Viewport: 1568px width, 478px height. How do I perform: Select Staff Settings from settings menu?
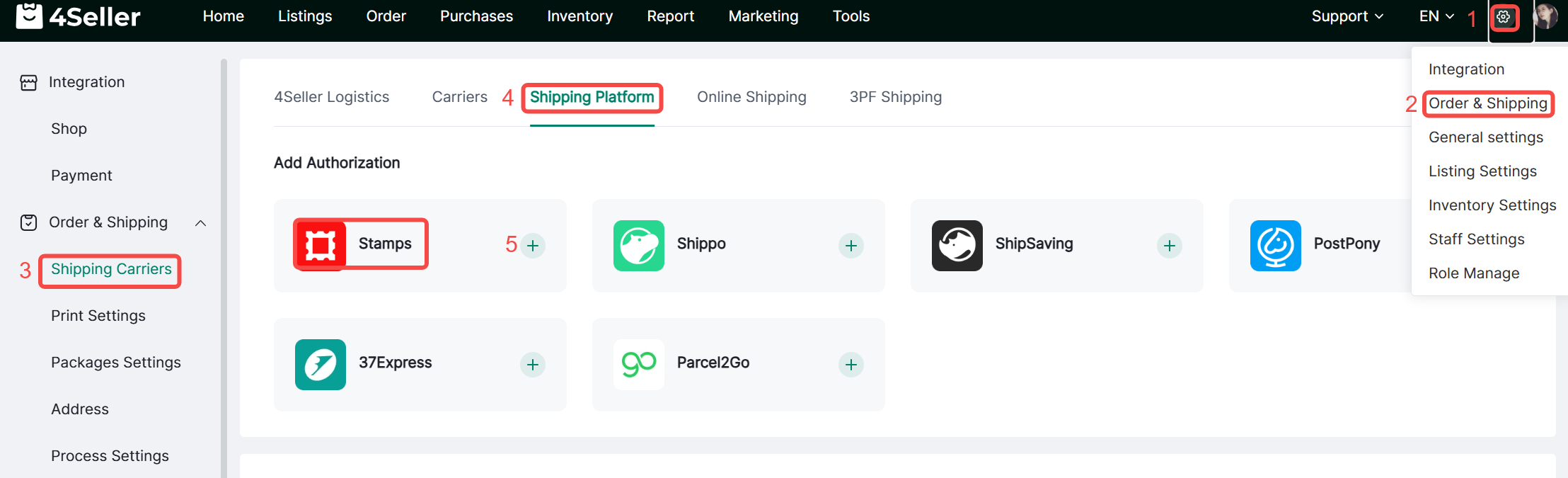click(x=1476, y=239)
